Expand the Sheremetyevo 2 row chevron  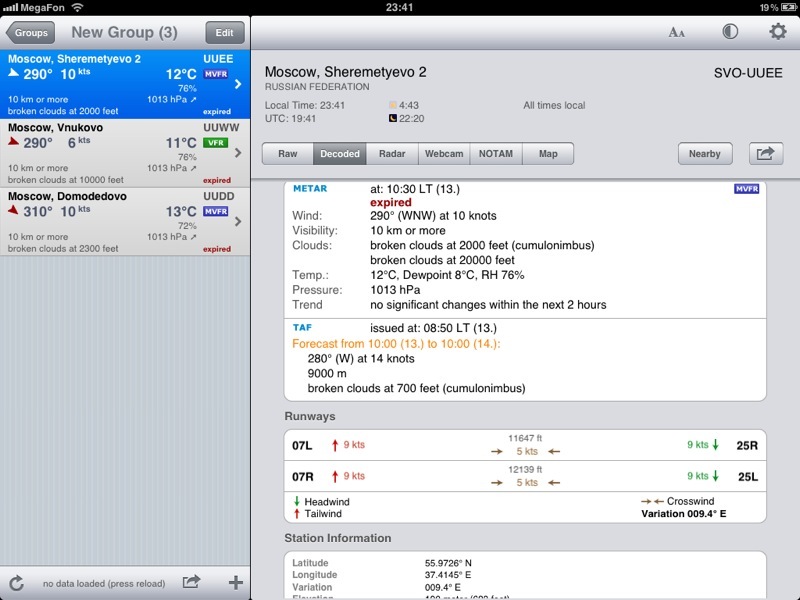238,84
